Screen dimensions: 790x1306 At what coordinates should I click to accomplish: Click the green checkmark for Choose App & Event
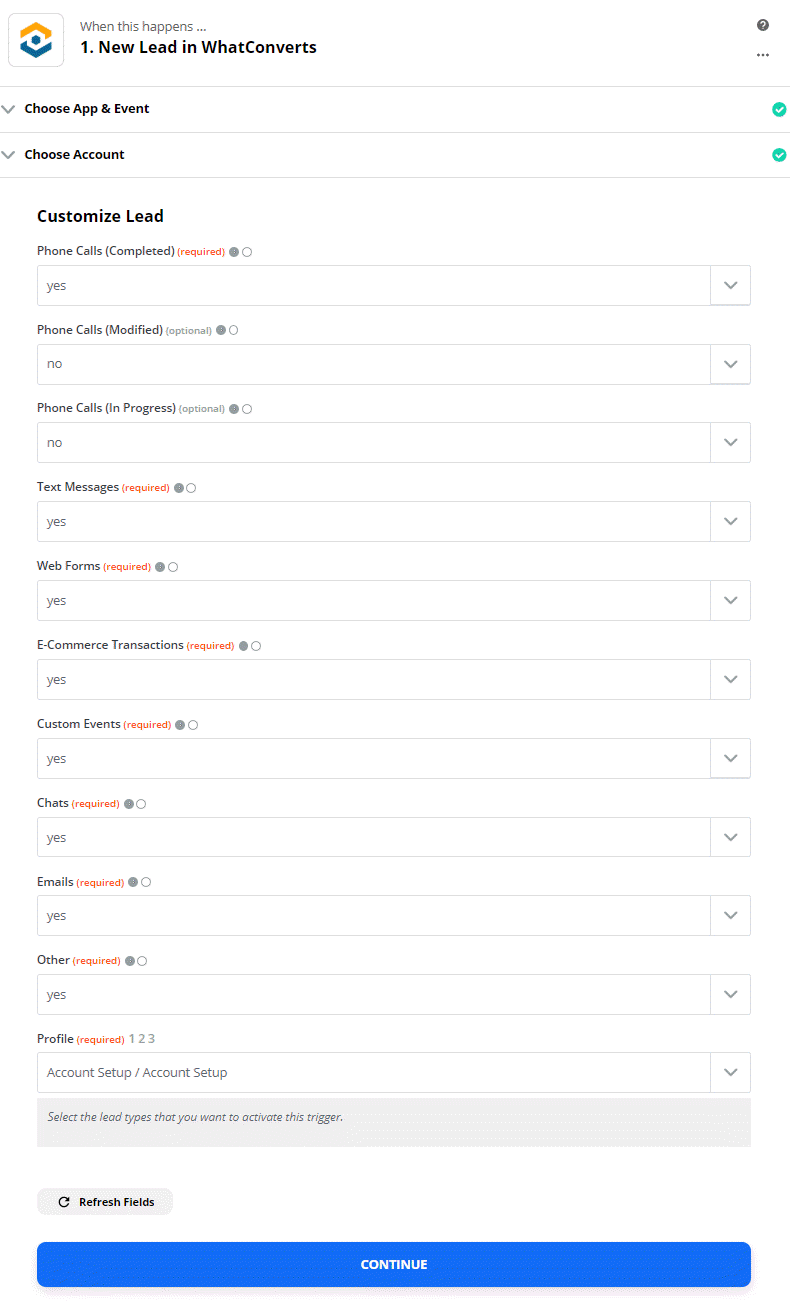pyautogui.click(x=779, y=109)
